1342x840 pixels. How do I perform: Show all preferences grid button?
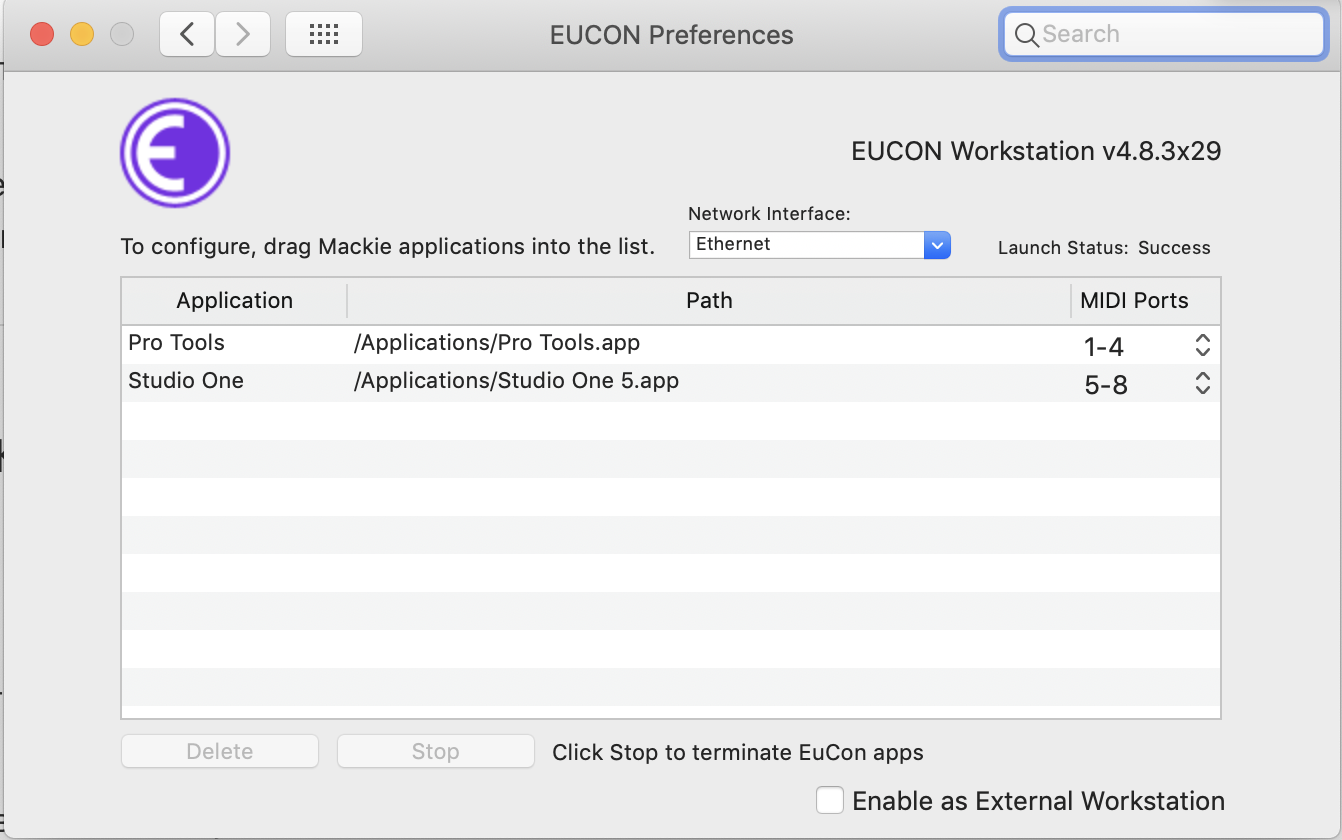point(324,35)
